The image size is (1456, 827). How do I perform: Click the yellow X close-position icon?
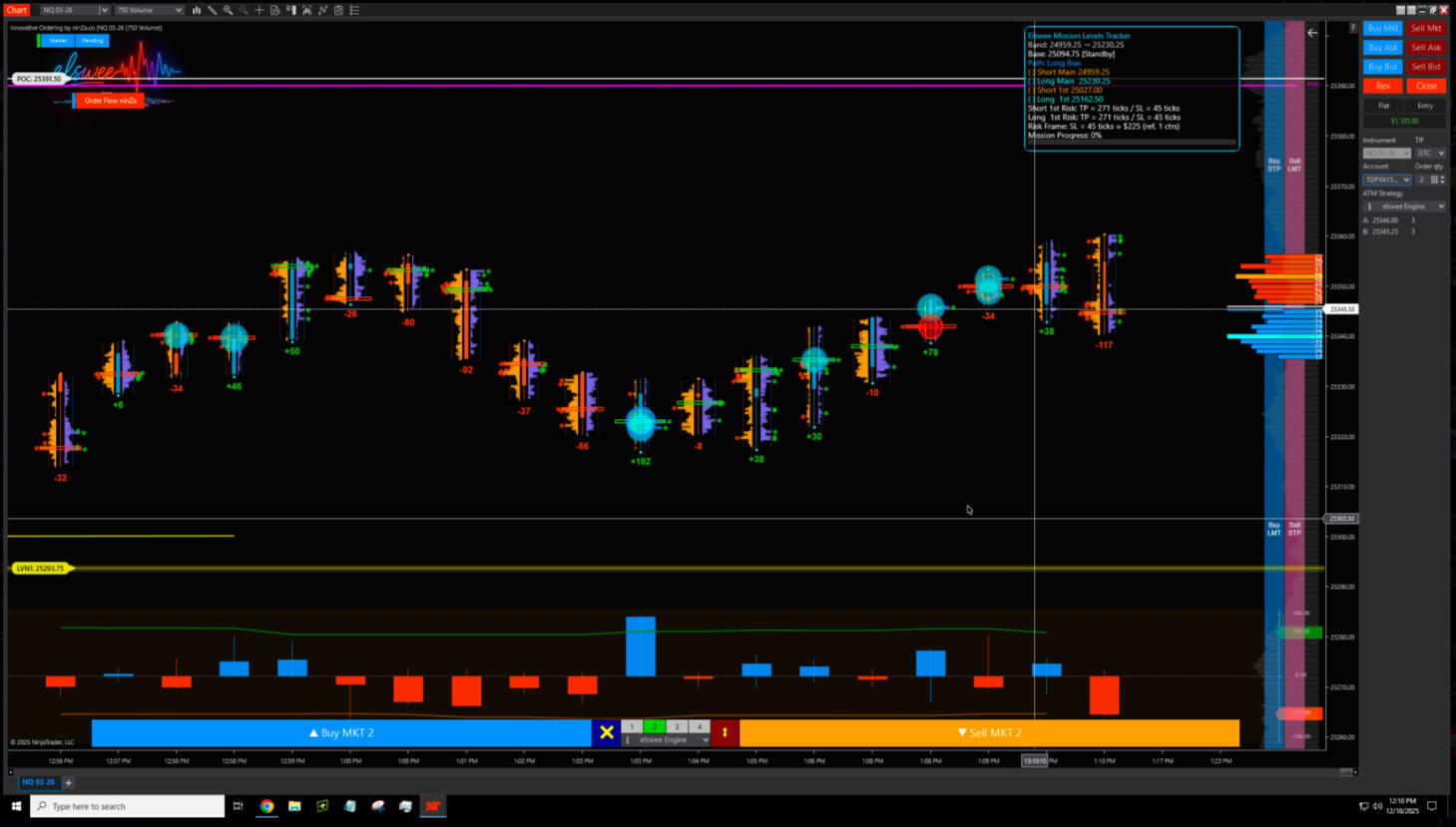click(607, 732)
